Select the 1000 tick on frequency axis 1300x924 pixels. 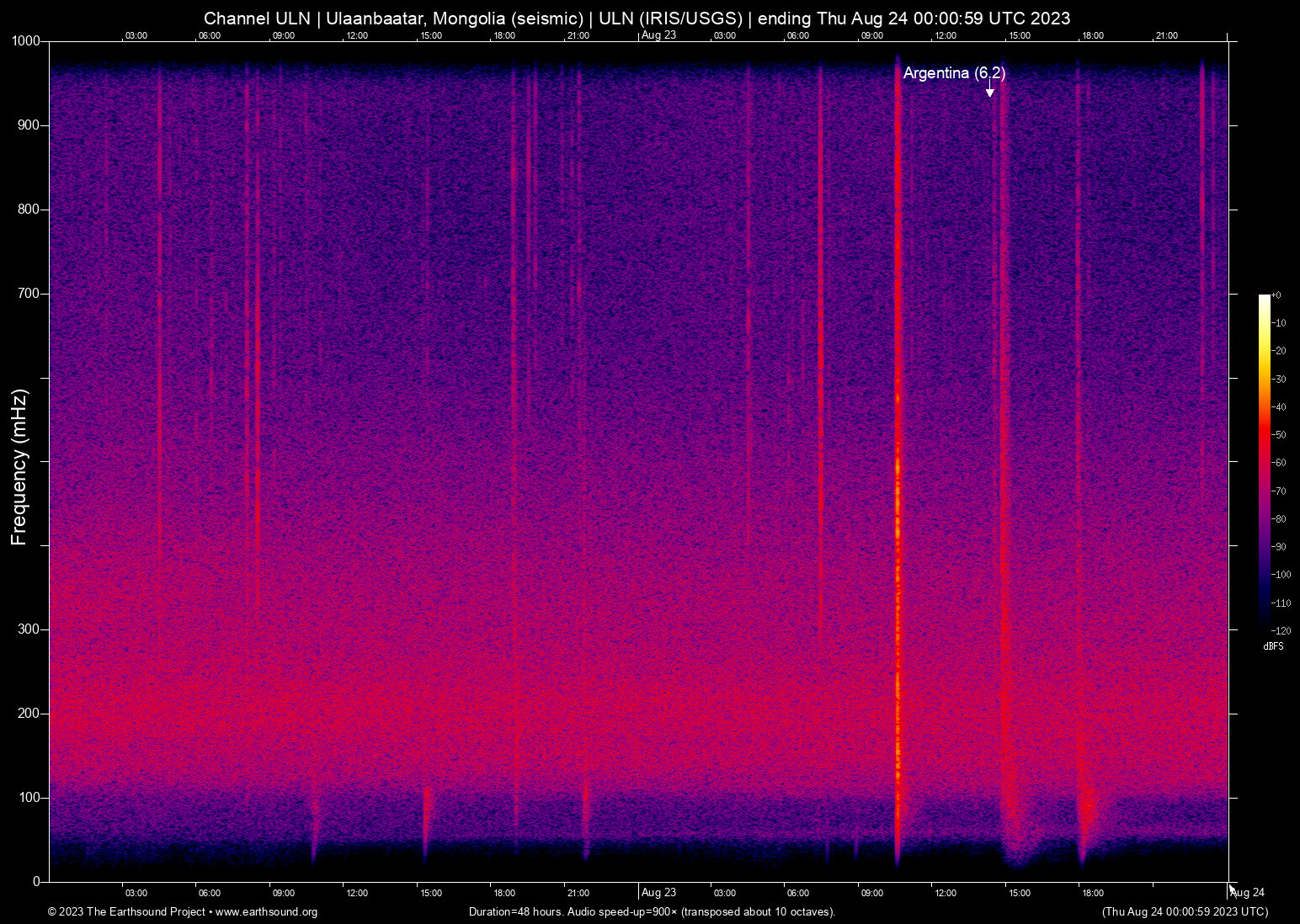coord(26,41)
